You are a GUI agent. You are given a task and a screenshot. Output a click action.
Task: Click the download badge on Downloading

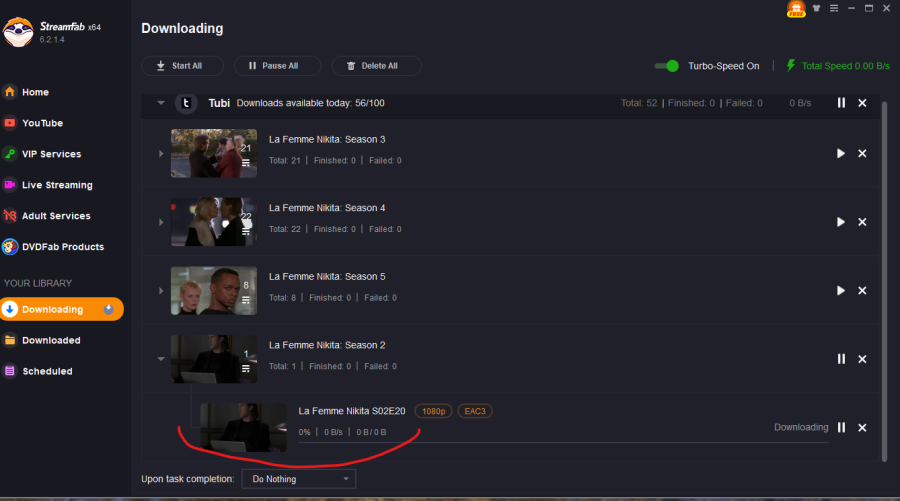[x=108, y=309]
